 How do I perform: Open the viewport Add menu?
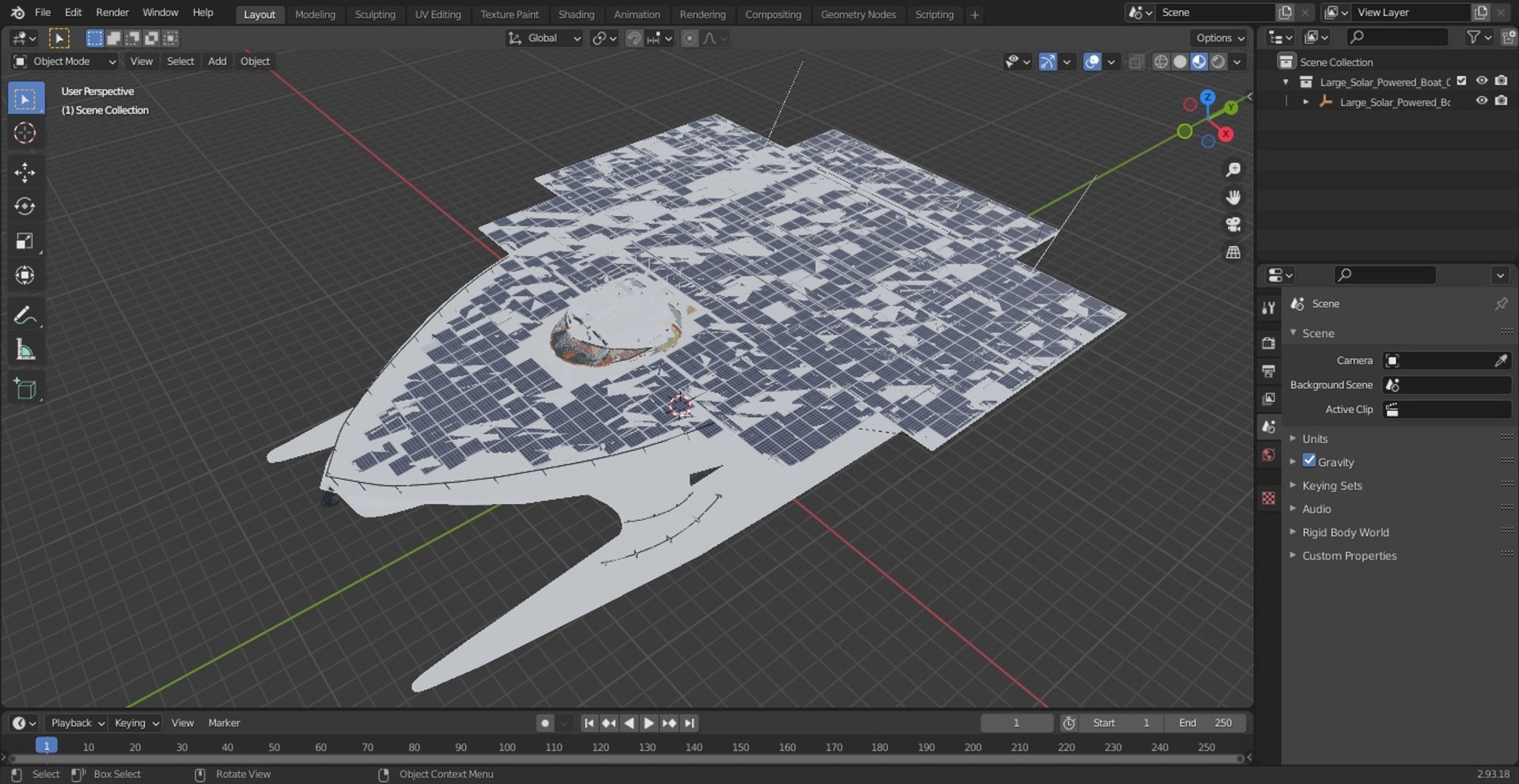point(217,62)
